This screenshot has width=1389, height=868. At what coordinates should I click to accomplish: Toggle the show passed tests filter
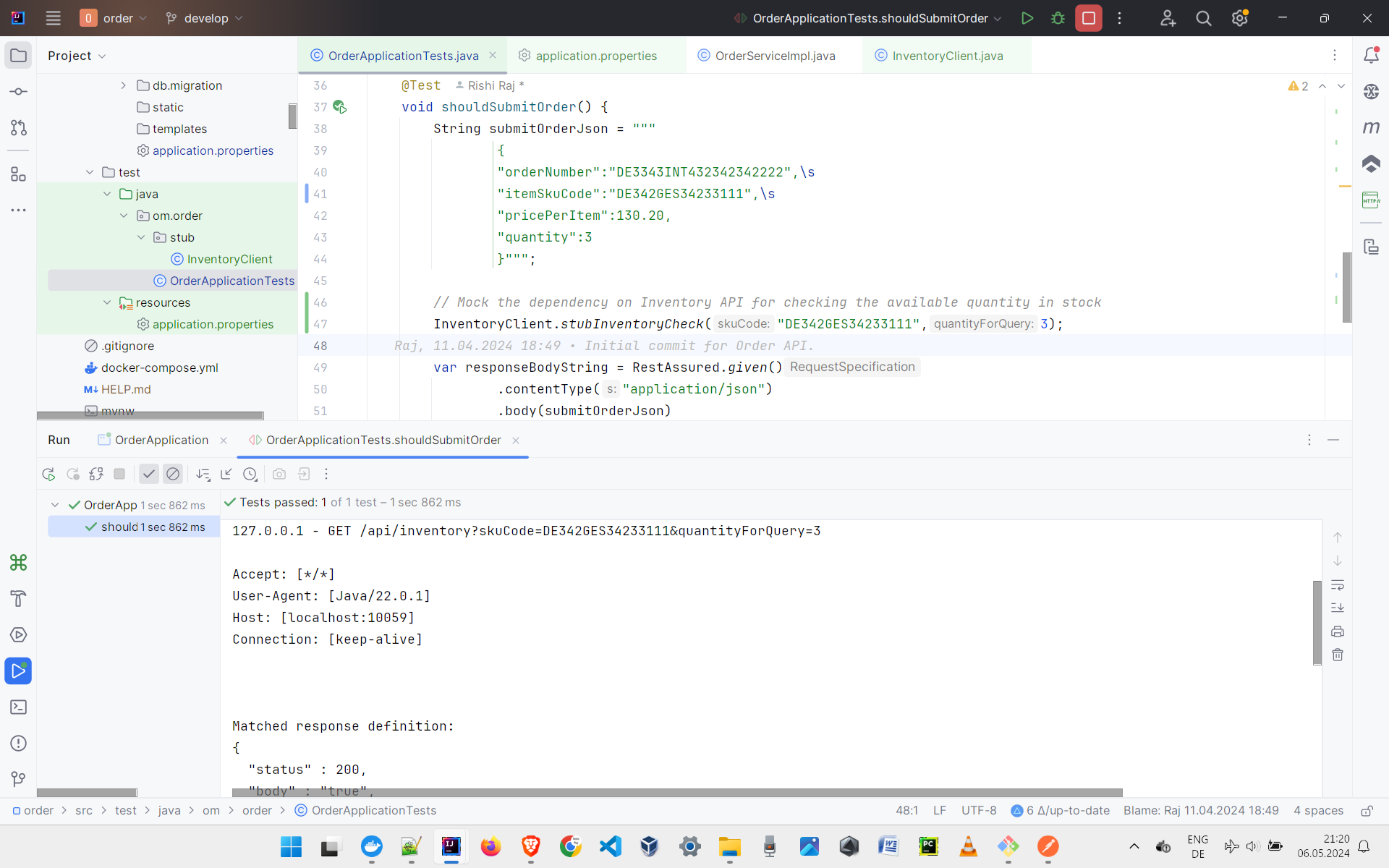pyautogui.click(x=148, y=474)
